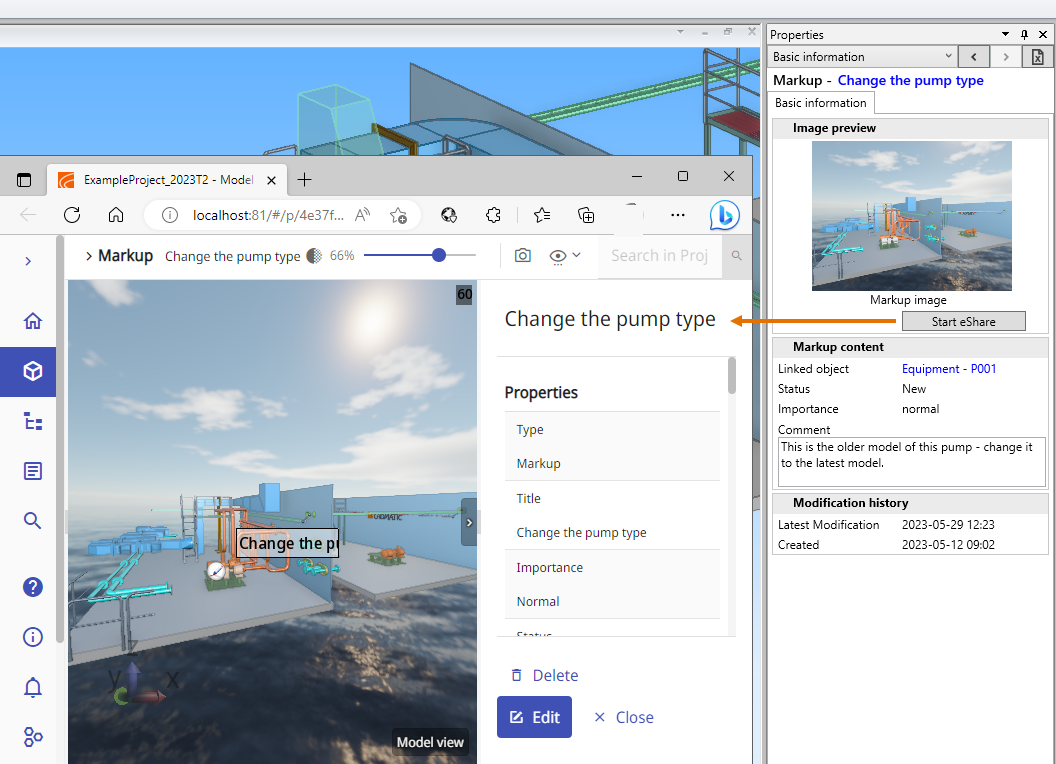Viewport: 1056px width, 764px height.
Task: Select the 3D model cube icon
Action: [x=33, y=371]
